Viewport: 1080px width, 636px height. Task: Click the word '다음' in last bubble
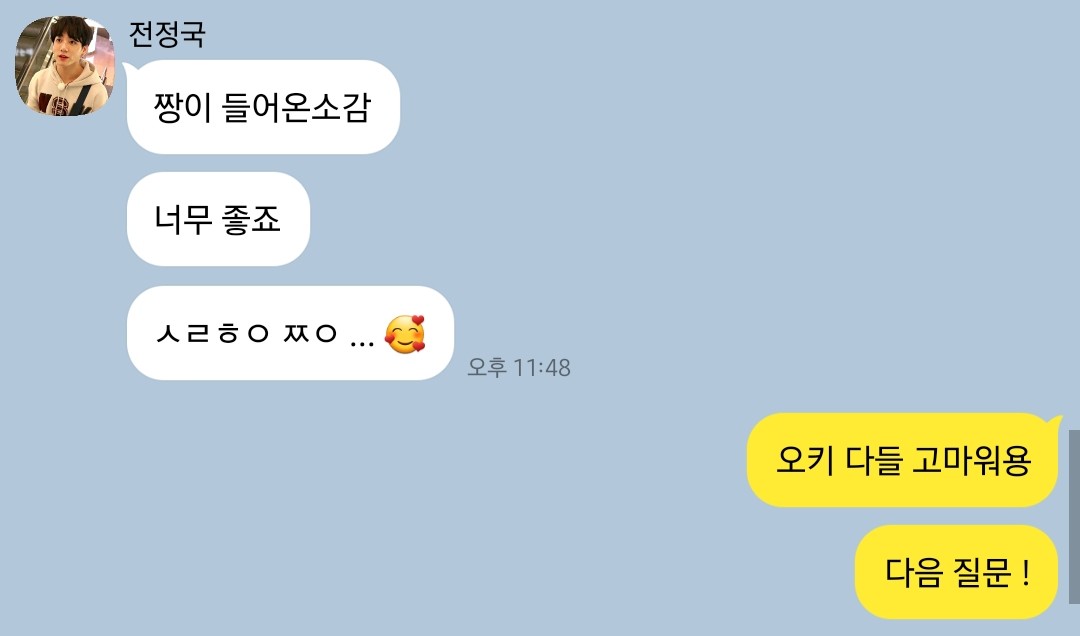(913, 572)
